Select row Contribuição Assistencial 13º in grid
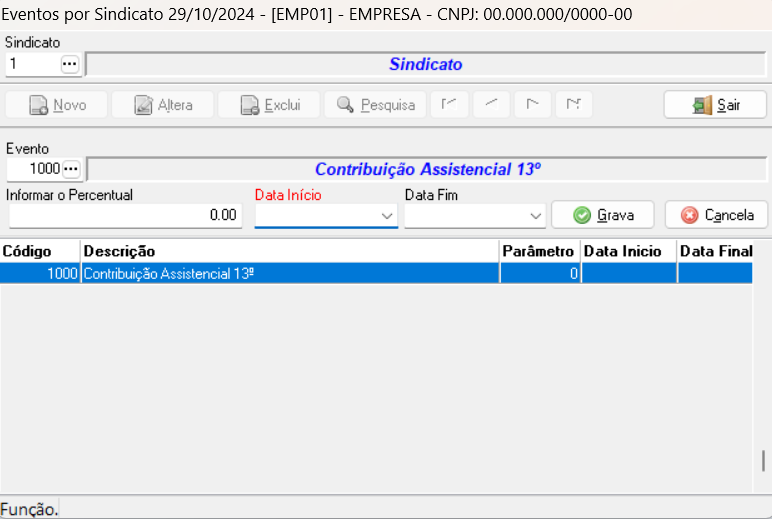This screenshot has width=772, height=519. click(376, 273)
